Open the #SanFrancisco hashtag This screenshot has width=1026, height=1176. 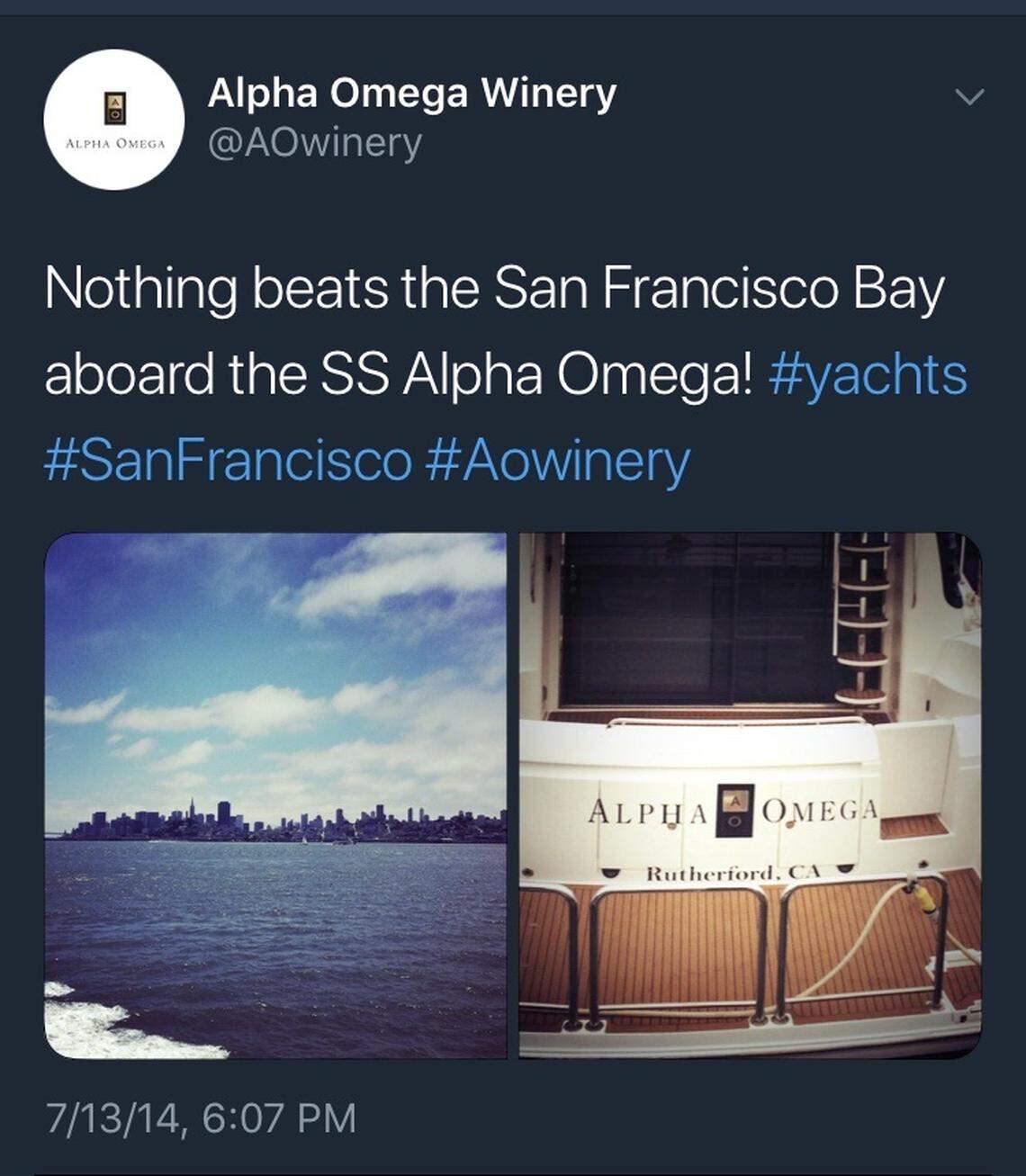point(227,460)
